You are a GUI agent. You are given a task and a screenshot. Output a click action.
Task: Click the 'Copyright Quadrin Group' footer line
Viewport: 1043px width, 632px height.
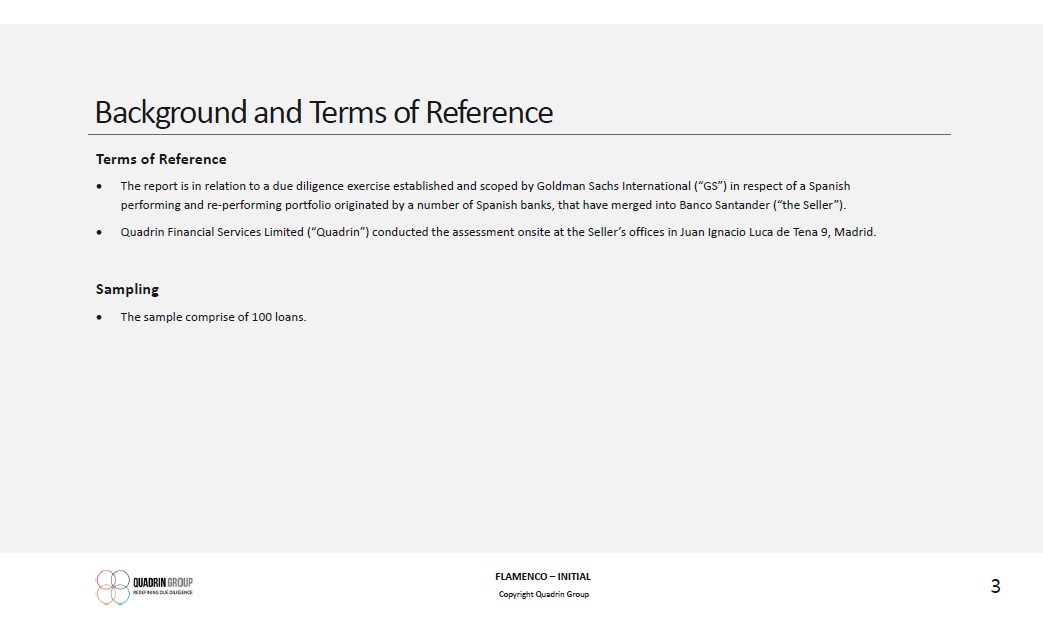click(x=543, y=594)
